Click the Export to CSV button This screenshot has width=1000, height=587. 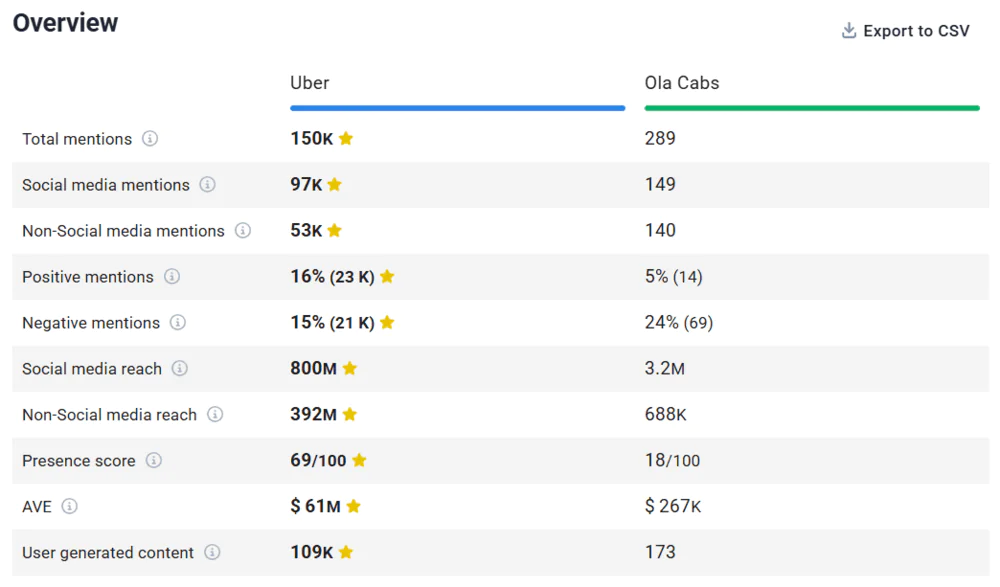pyautogui.click(x=905, y=31)
